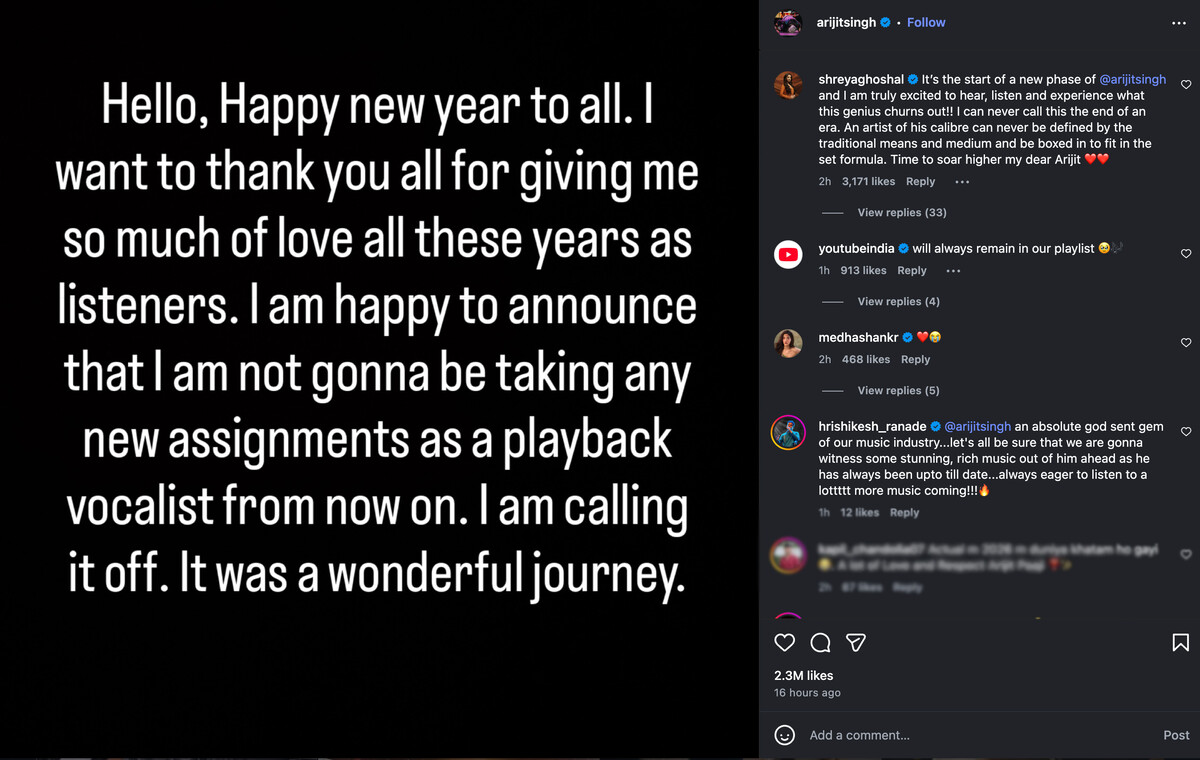Viewport: 1200px width, 760px height.
Task: Open arijitsingh profile picture
Action: coord(788,23)
